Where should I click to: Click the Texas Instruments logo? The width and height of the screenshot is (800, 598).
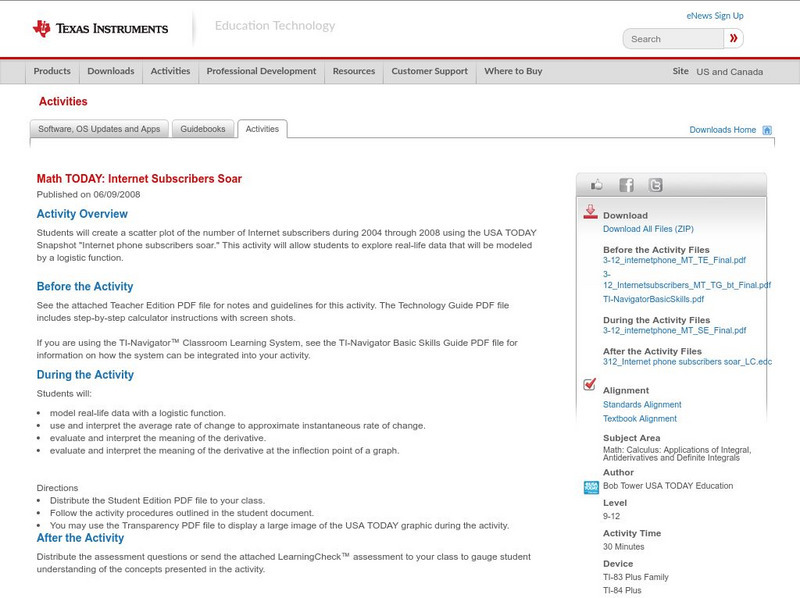[100, 28]
